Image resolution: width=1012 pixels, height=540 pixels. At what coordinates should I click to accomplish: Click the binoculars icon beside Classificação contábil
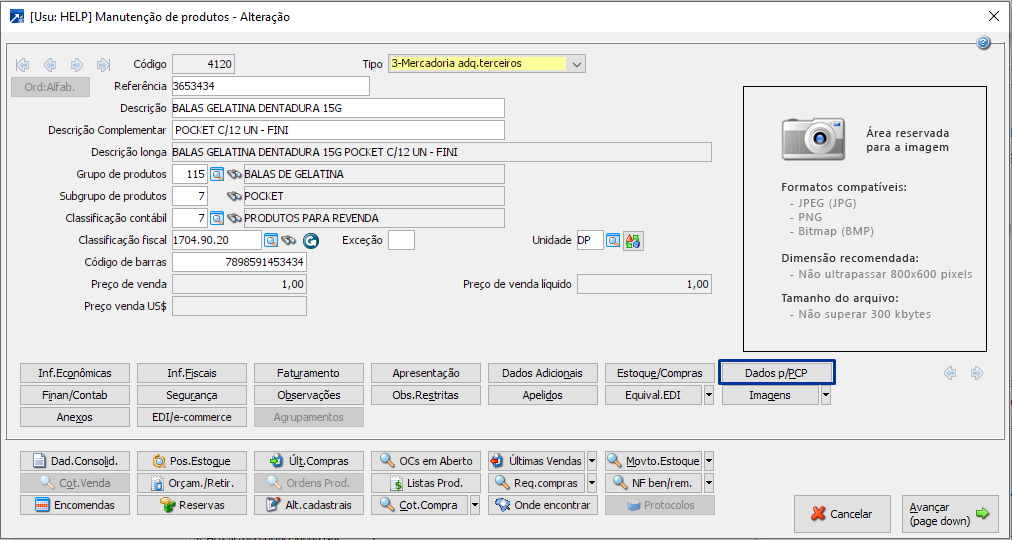tap(235, 218)
